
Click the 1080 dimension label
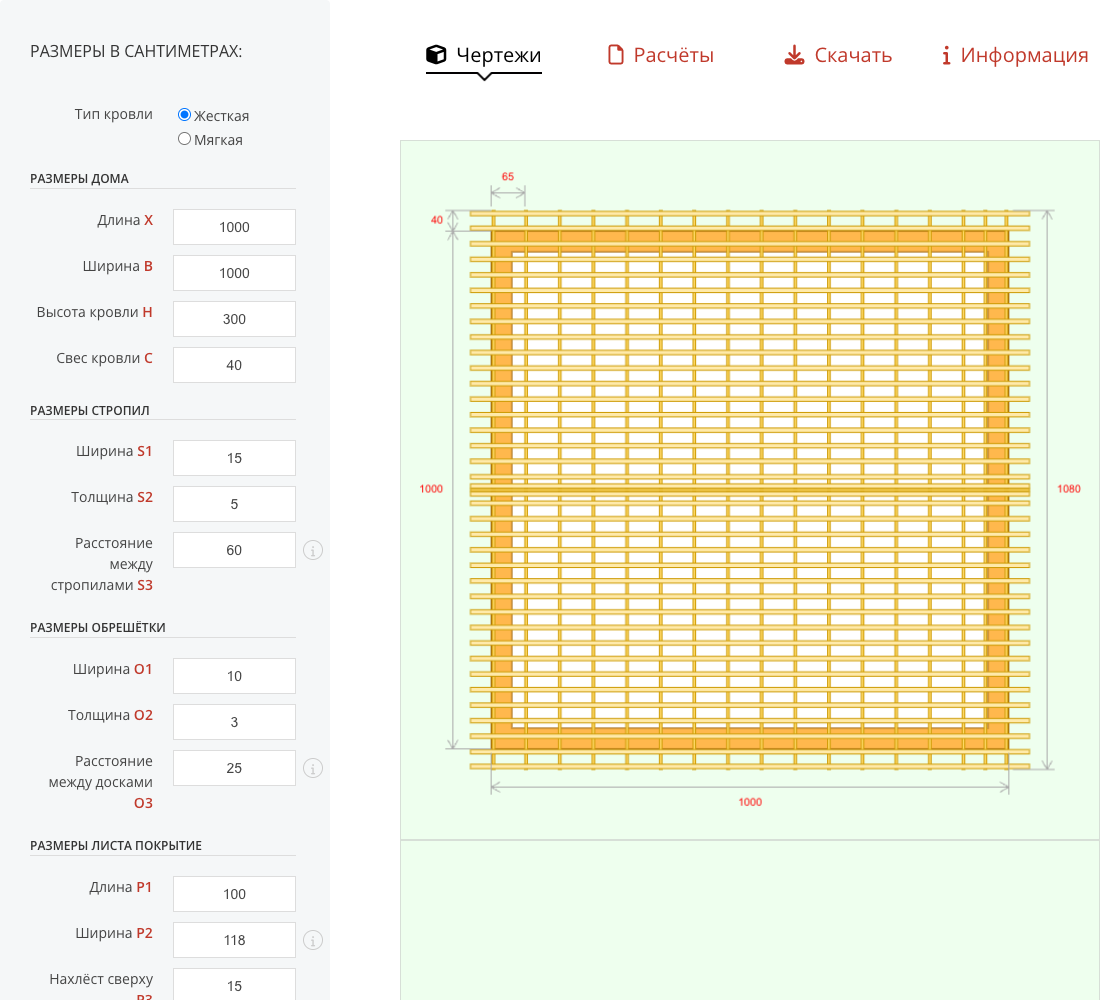tap(1068, 489)
